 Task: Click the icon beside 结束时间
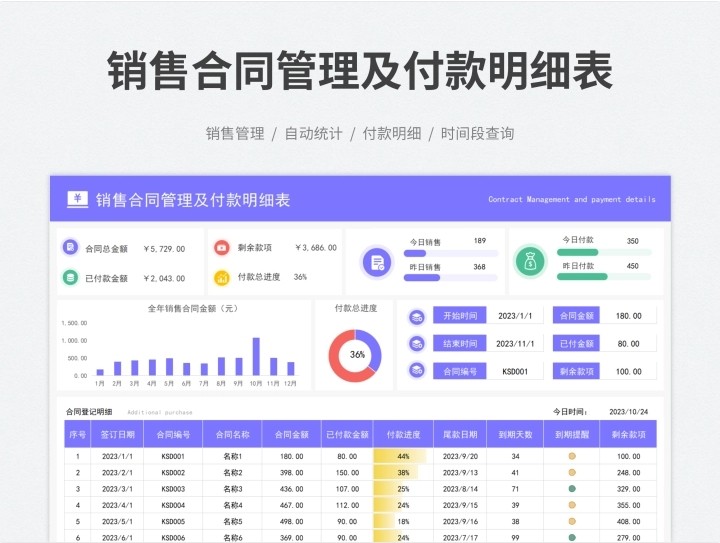point(417,344)
